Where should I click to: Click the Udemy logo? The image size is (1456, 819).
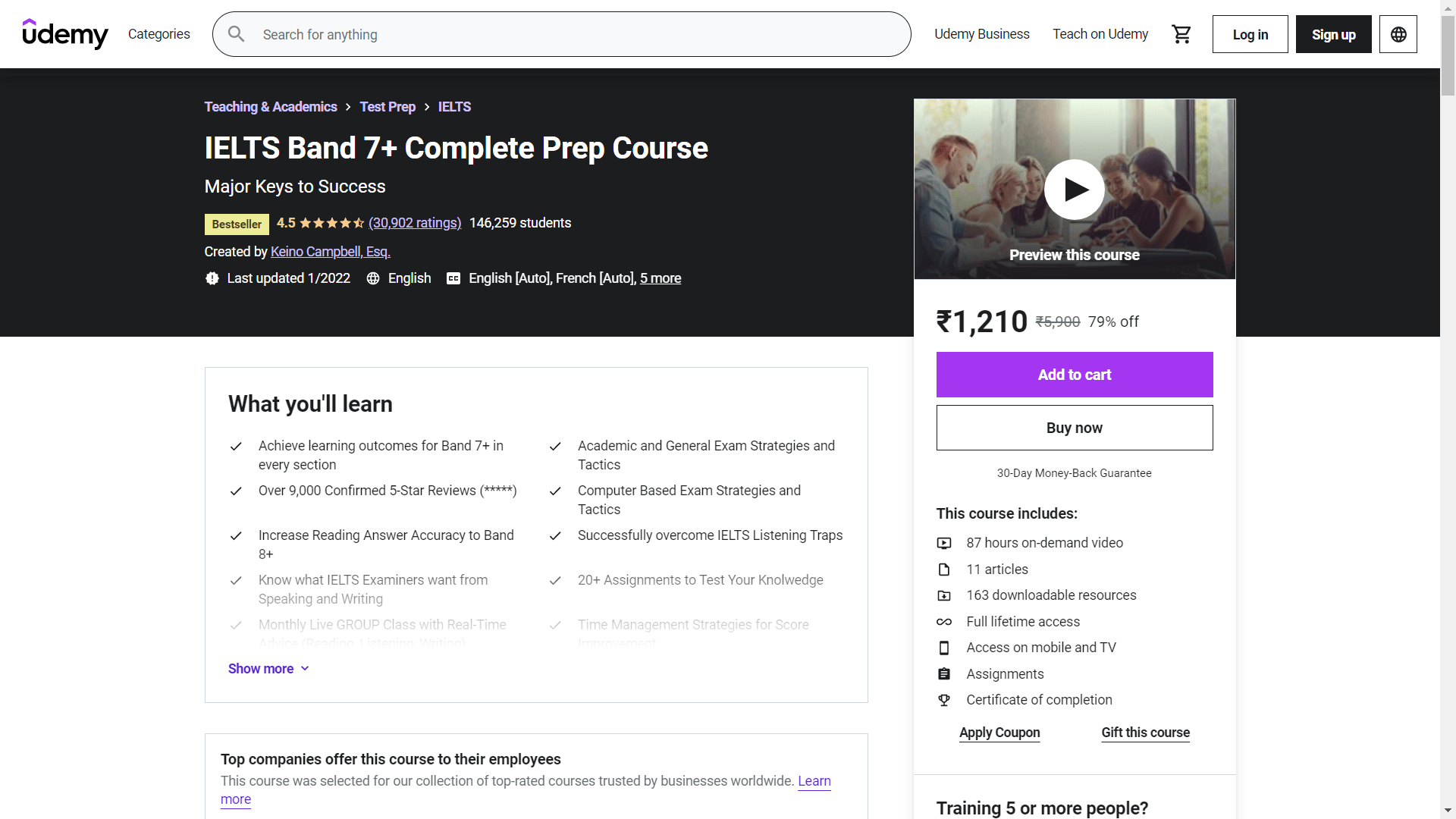coord(65,34)
